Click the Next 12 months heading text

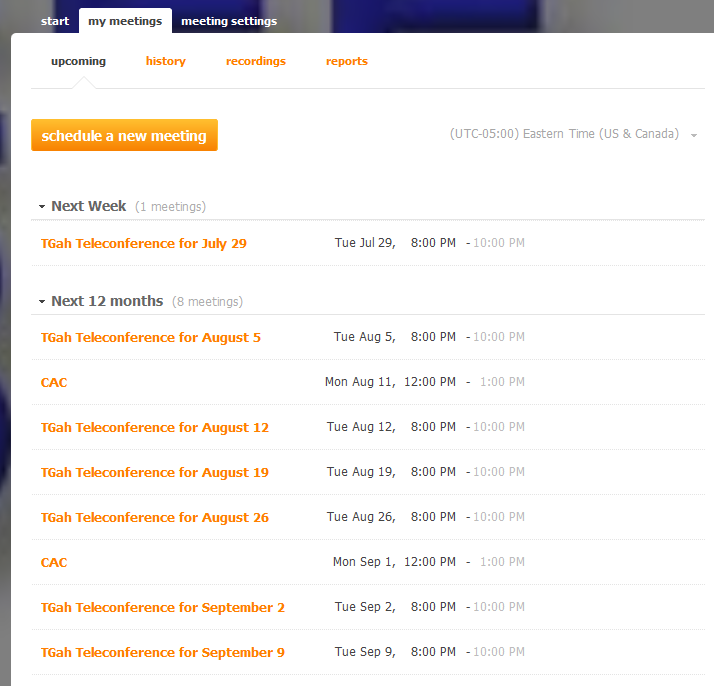point(107,301)
